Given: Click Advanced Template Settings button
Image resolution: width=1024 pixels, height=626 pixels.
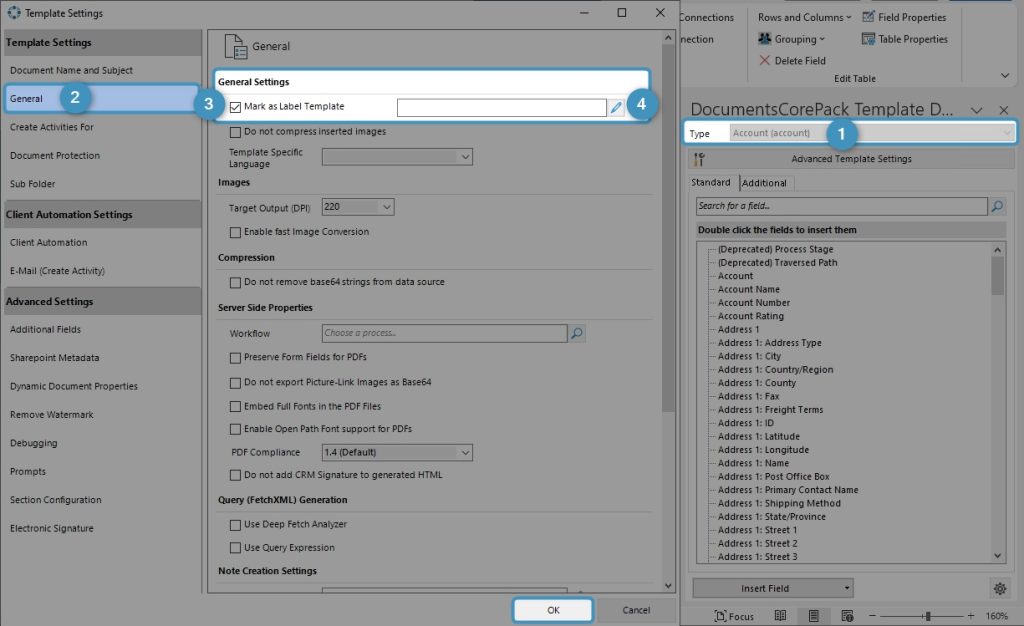Looking at the screenshot, I should pos(852,159).
